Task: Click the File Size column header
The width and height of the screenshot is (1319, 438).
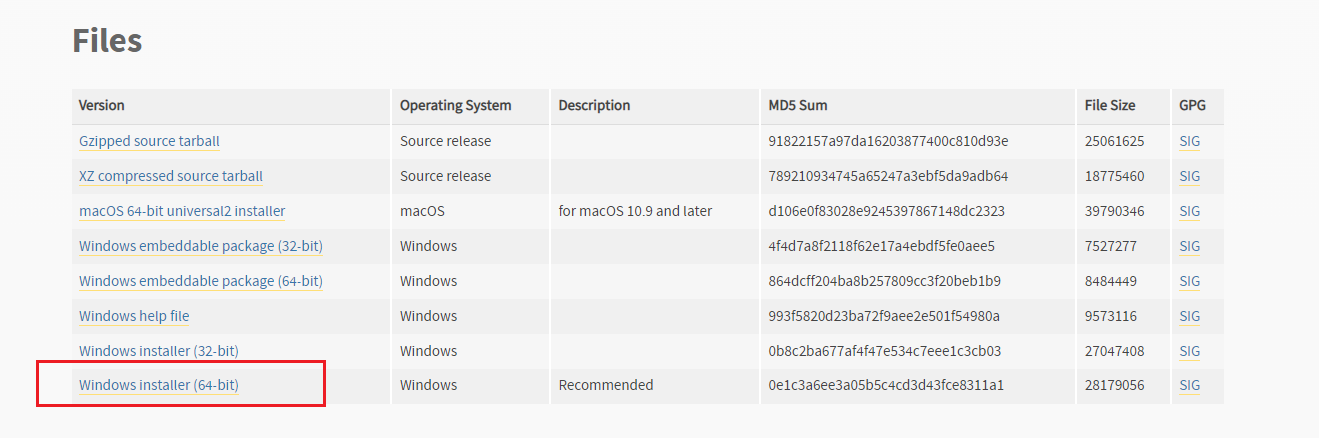Action: click(x=1109, y=105)
